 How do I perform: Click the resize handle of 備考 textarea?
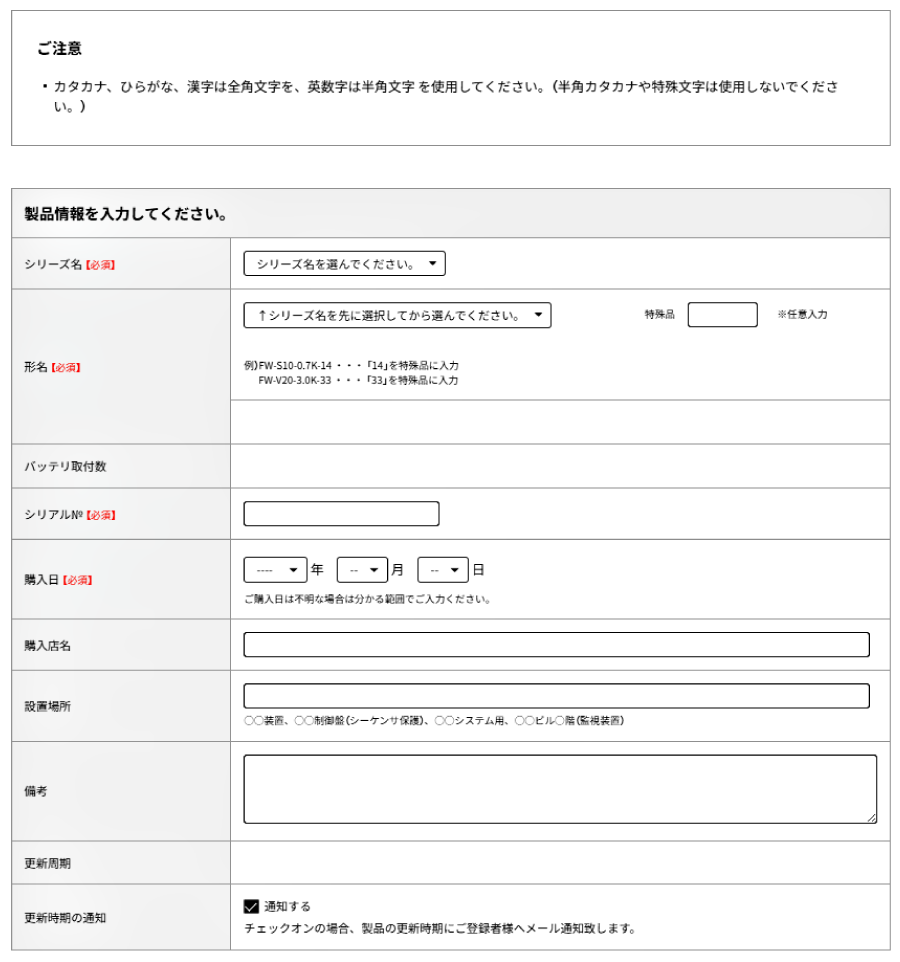click(x=872, y=818)
